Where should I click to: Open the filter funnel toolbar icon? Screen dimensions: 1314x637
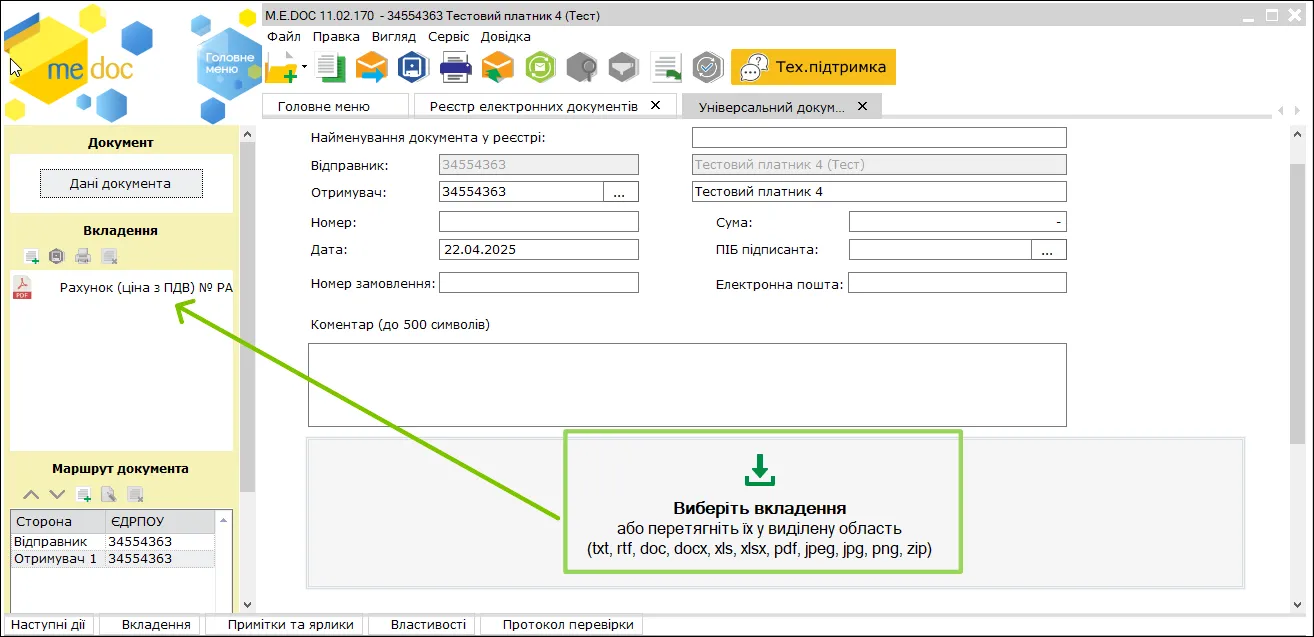[624, 68]
